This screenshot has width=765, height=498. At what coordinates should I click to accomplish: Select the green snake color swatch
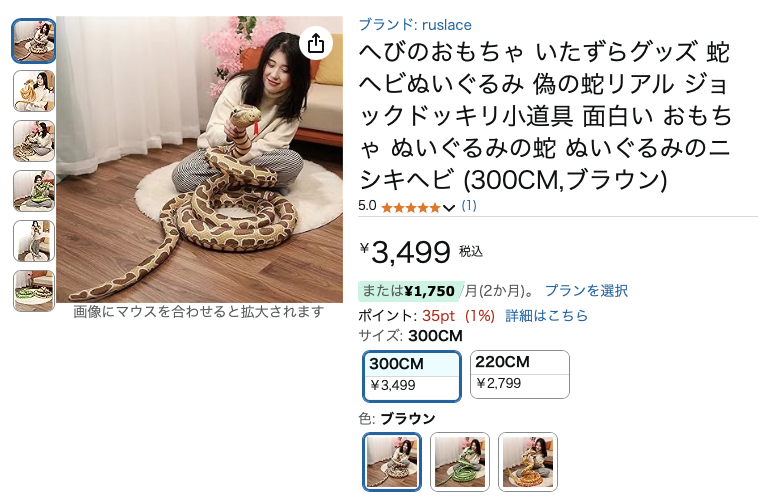tap(460, 461)
